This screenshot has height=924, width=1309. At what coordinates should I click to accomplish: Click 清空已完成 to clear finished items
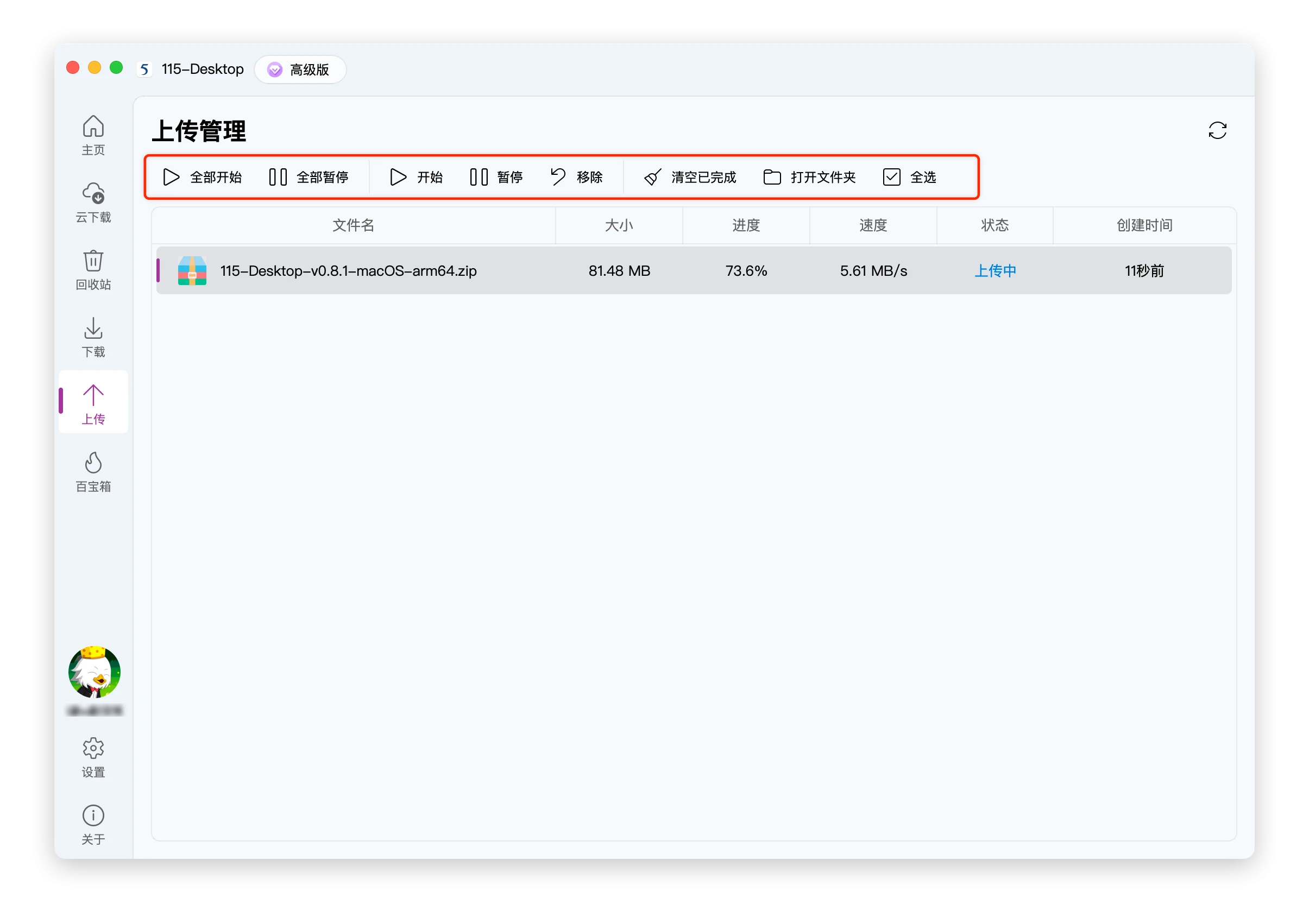point(690,178)
